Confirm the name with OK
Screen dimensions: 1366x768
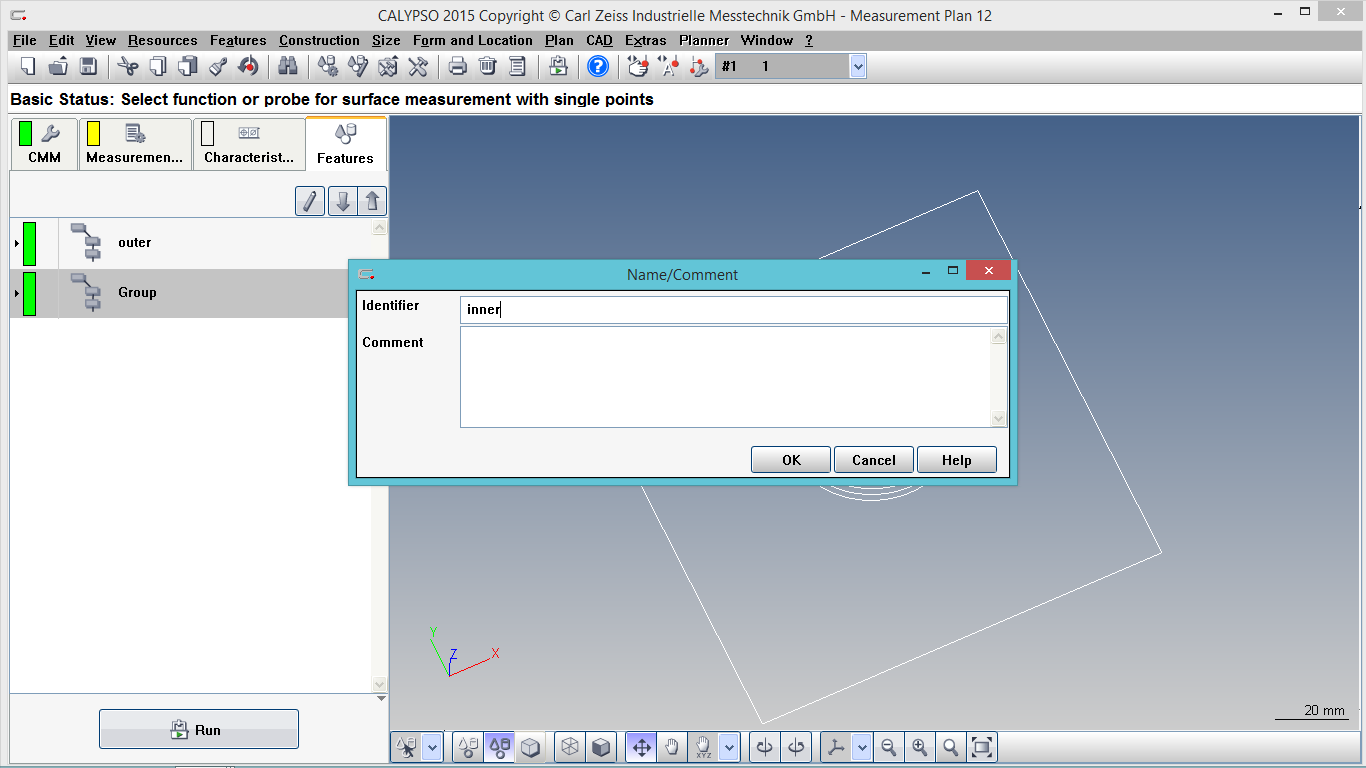(x=791, y=460)
